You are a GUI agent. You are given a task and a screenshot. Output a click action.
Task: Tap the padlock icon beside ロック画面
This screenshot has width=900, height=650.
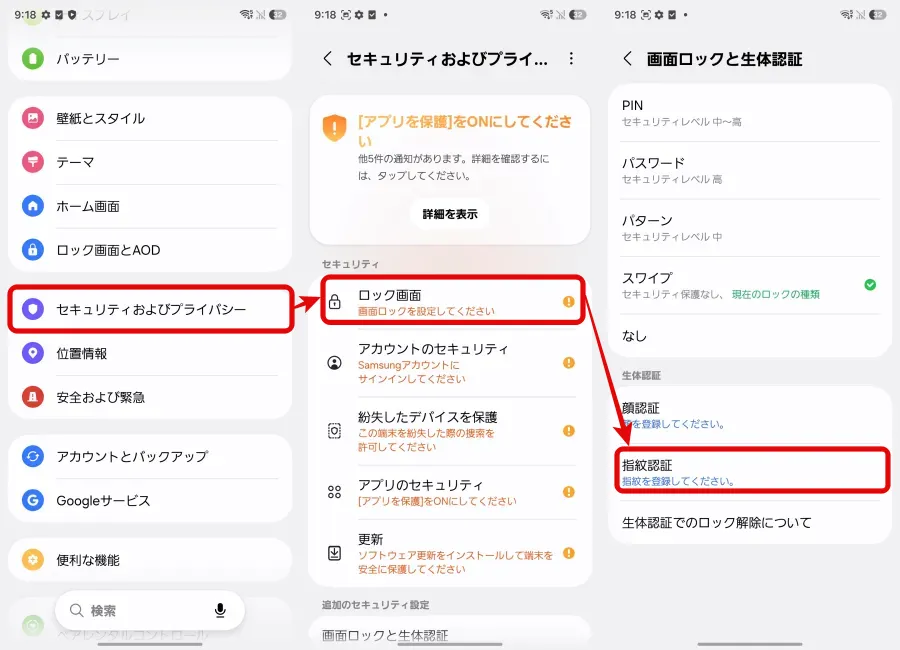click(335, 301)
